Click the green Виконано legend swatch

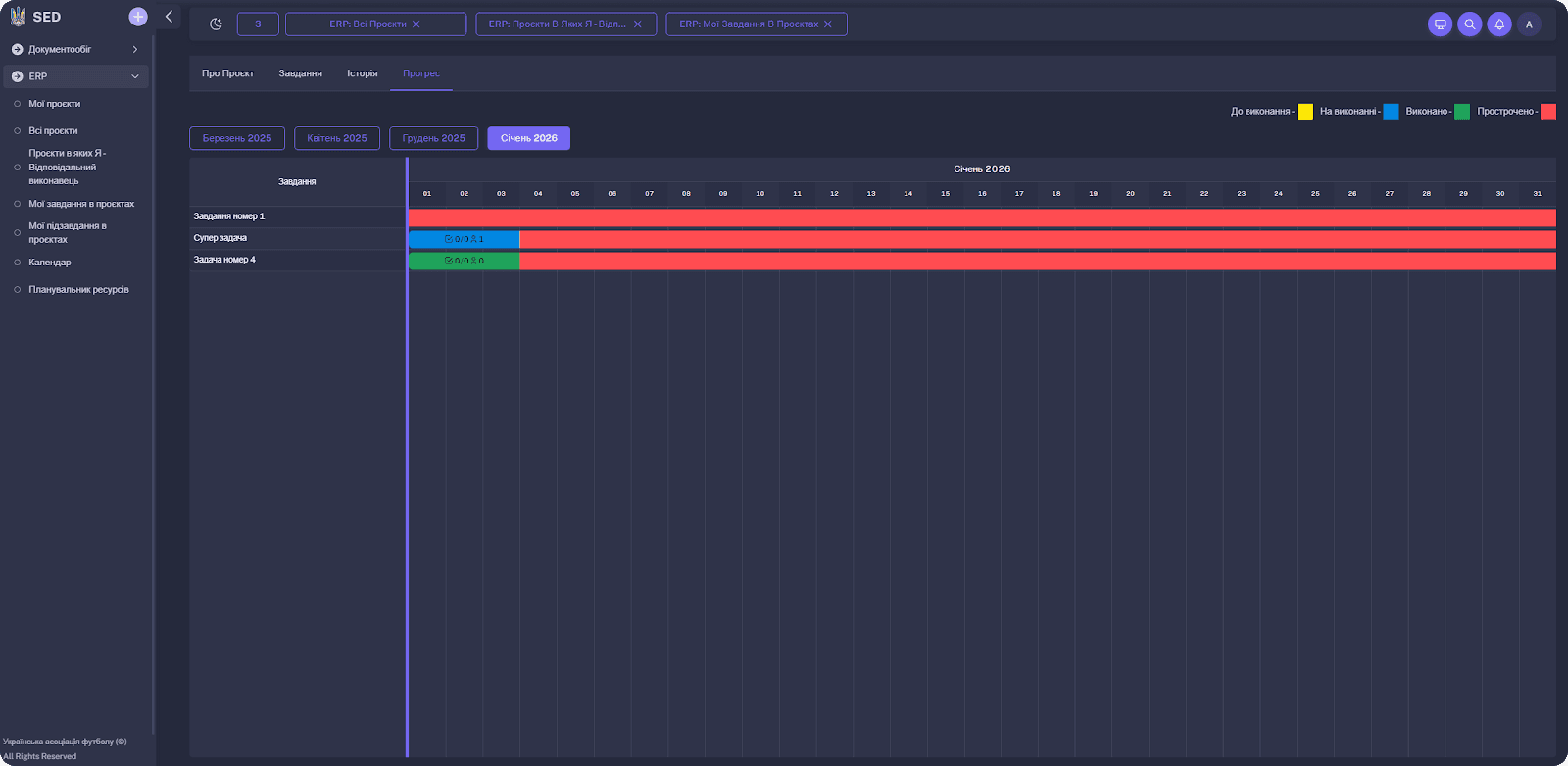[x=1462, y=112]
